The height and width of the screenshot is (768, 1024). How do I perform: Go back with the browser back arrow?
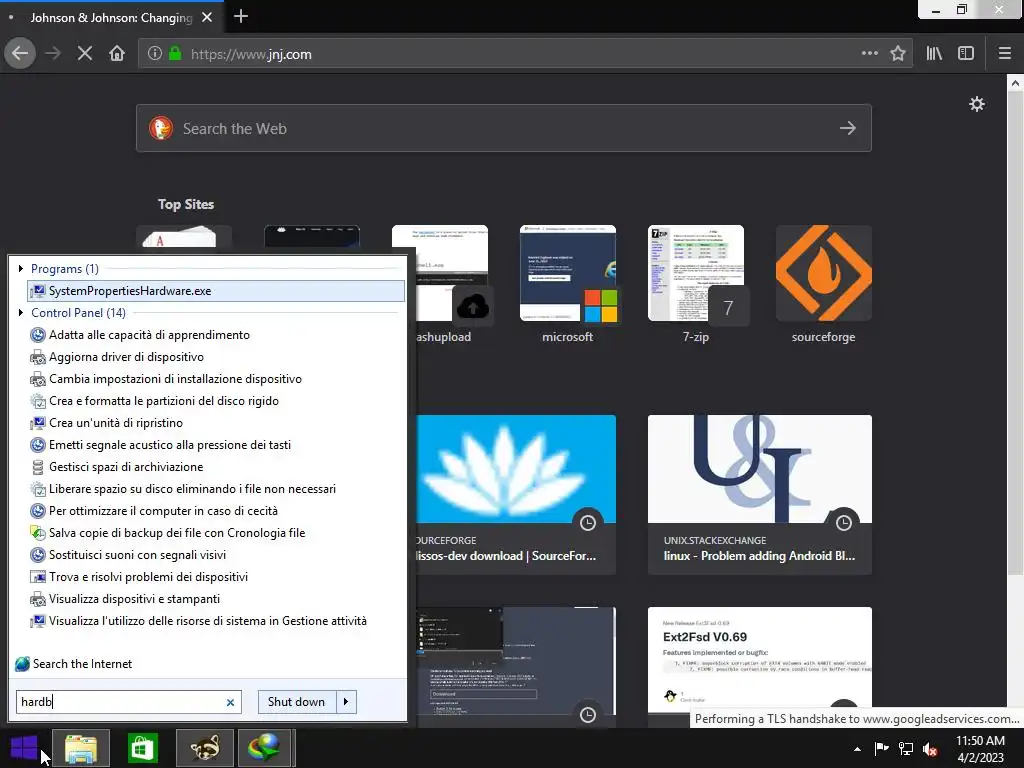coord(20,54)
